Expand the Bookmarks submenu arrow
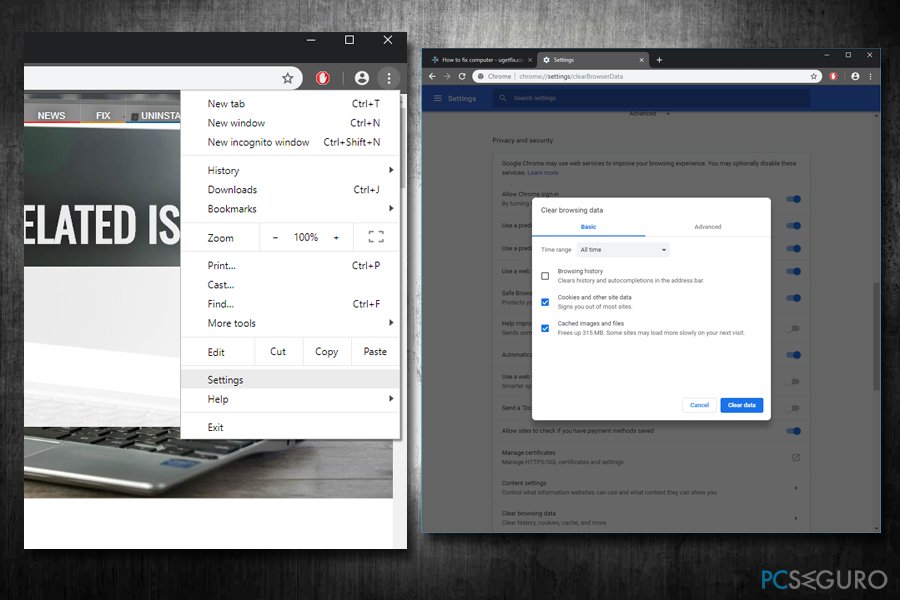This screenshot has width=900, height=600. click(391, 208)
